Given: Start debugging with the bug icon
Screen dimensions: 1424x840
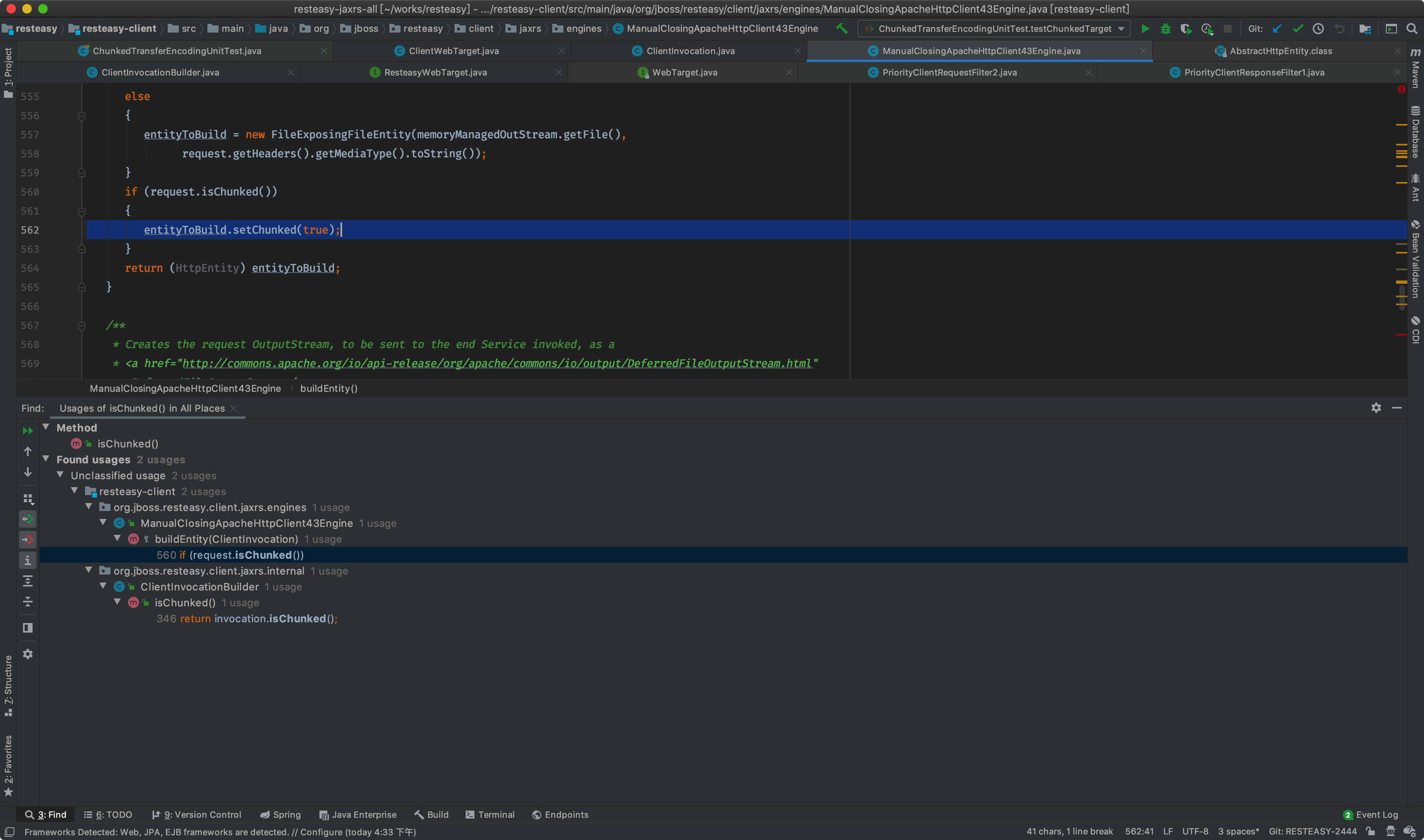Looking at the screenshot, I should pos(1165,29).
